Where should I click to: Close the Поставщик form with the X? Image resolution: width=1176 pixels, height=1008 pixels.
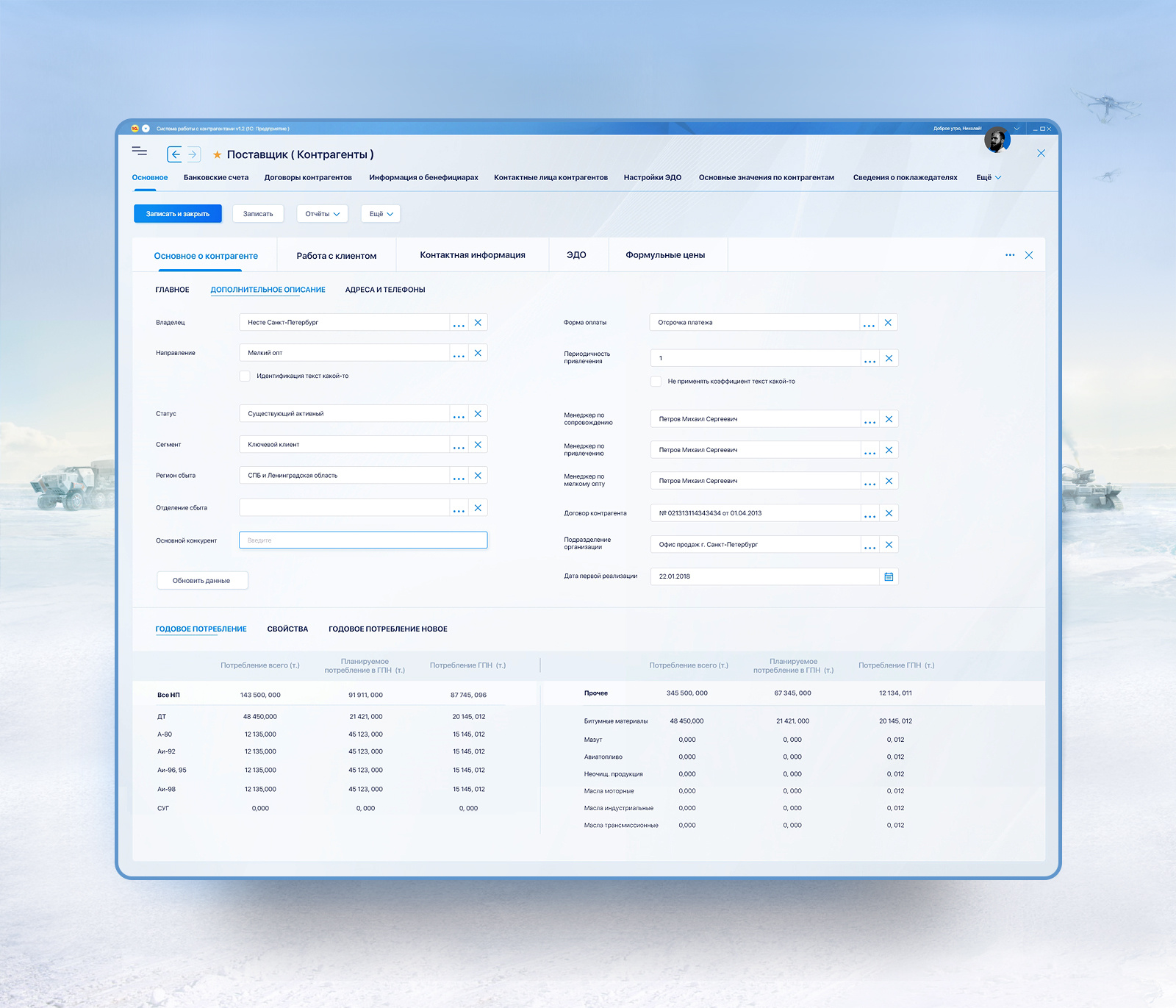(1041, 153)
